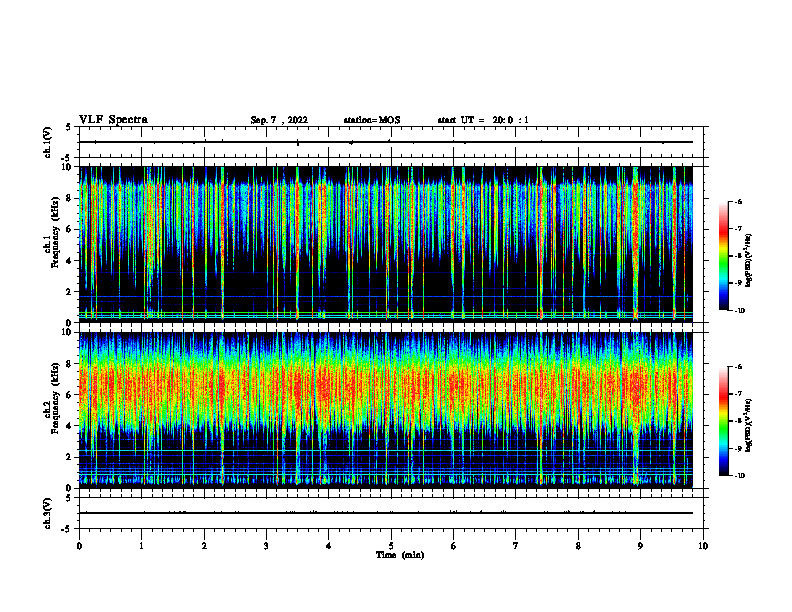Click inside the ch.2 spectrogram panel

pyautogui.click(x=386, y=410)
